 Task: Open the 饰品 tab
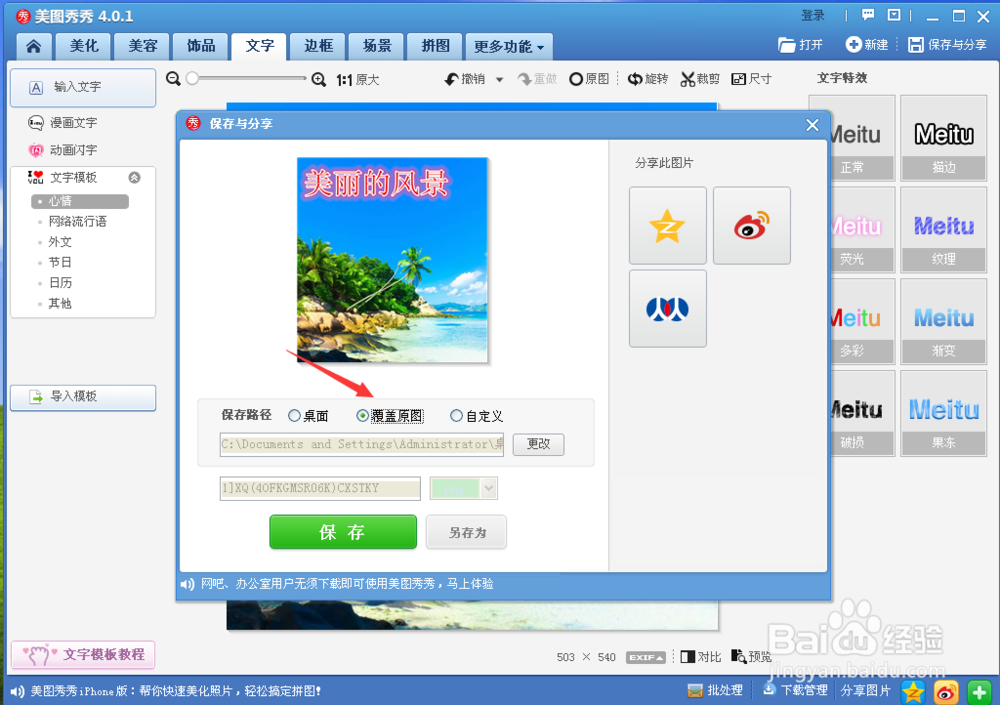click(201, 46)
